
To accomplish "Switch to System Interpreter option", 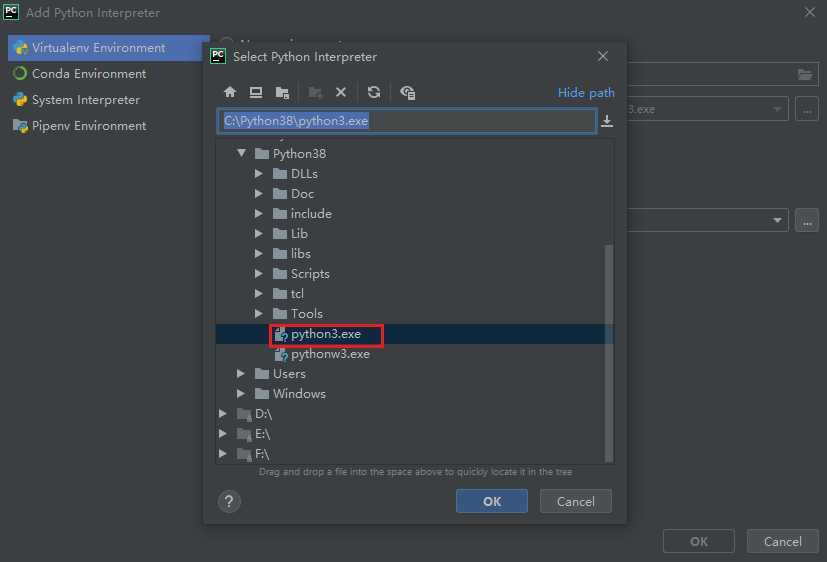I will tap(85, 100).
